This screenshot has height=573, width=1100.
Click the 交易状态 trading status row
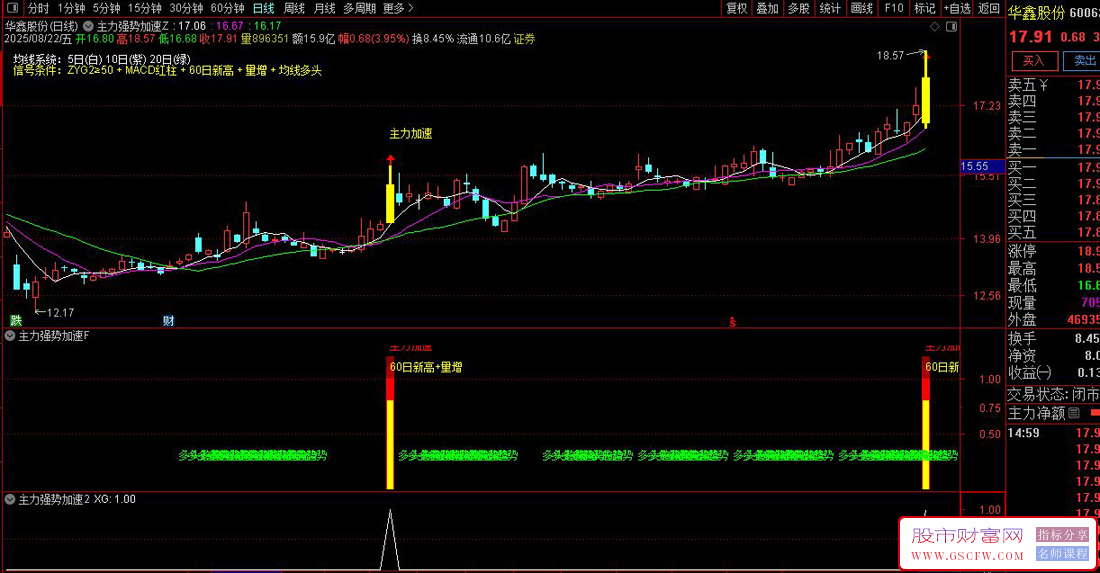tap(1053, 395)
